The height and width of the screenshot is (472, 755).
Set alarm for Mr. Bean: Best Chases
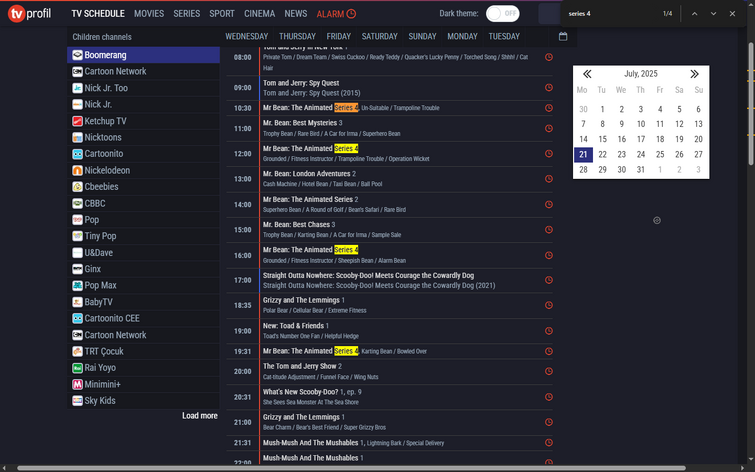[x=548, y=230]
